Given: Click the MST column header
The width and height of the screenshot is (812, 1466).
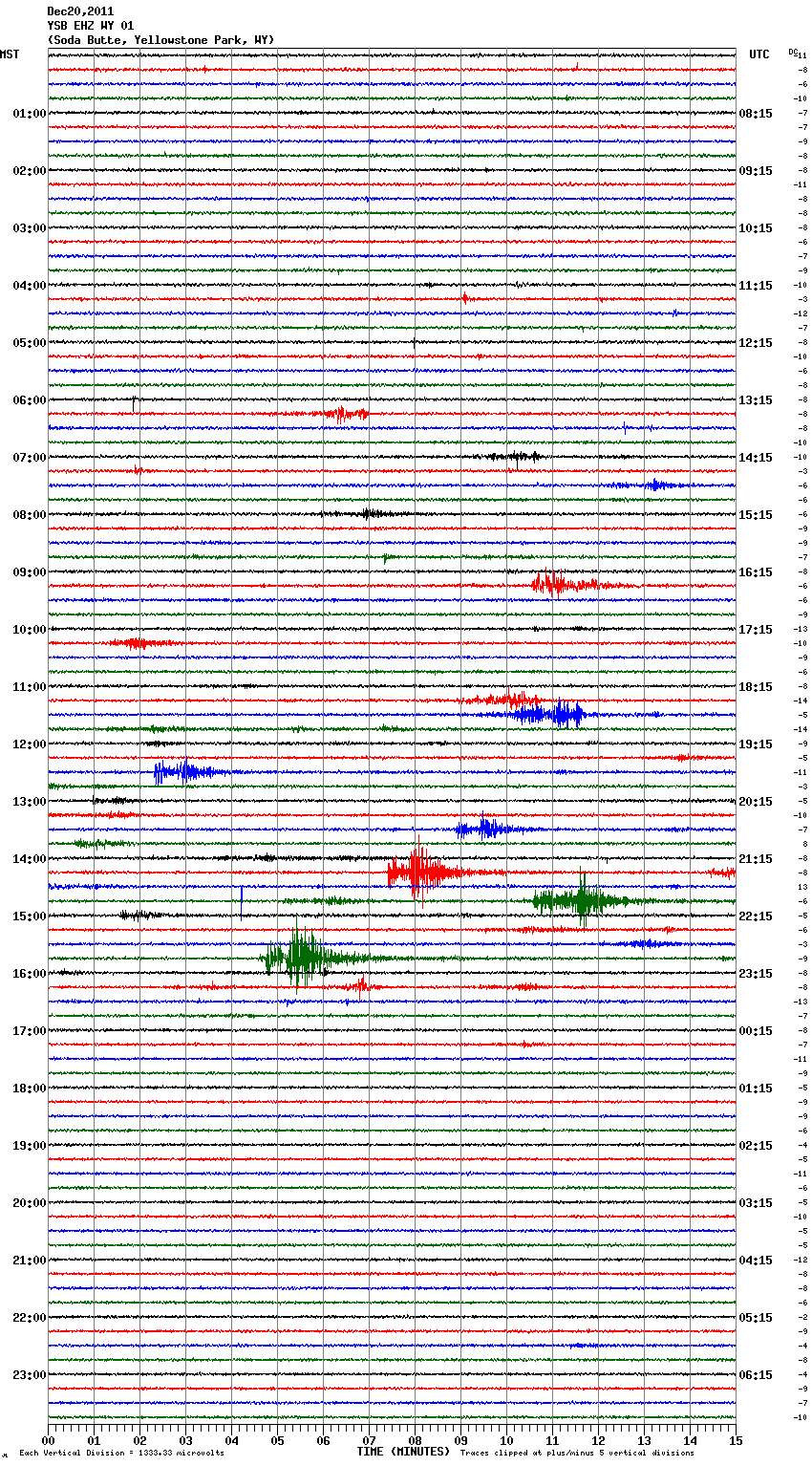Looking at the screenshot, I should point(10,54).
